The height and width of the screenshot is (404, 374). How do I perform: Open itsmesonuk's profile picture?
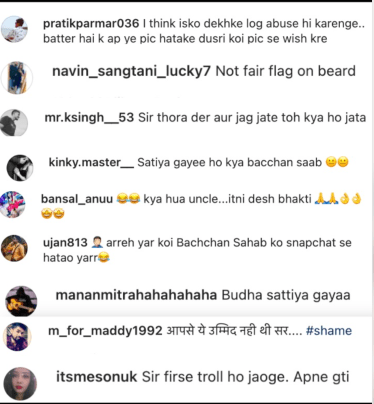click(20, 384)
